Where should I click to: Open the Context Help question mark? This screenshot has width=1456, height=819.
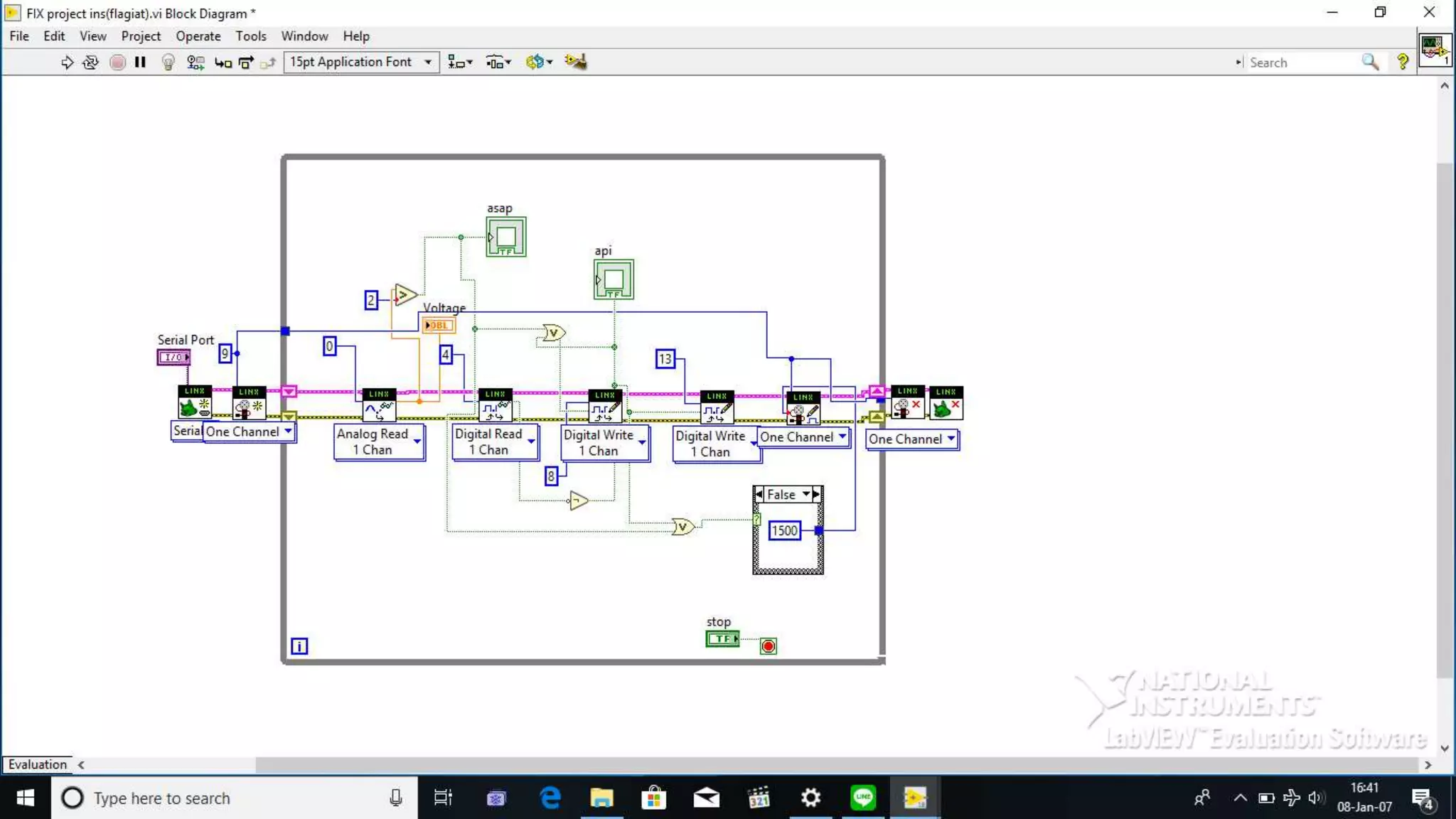(x=1402, y=63)
